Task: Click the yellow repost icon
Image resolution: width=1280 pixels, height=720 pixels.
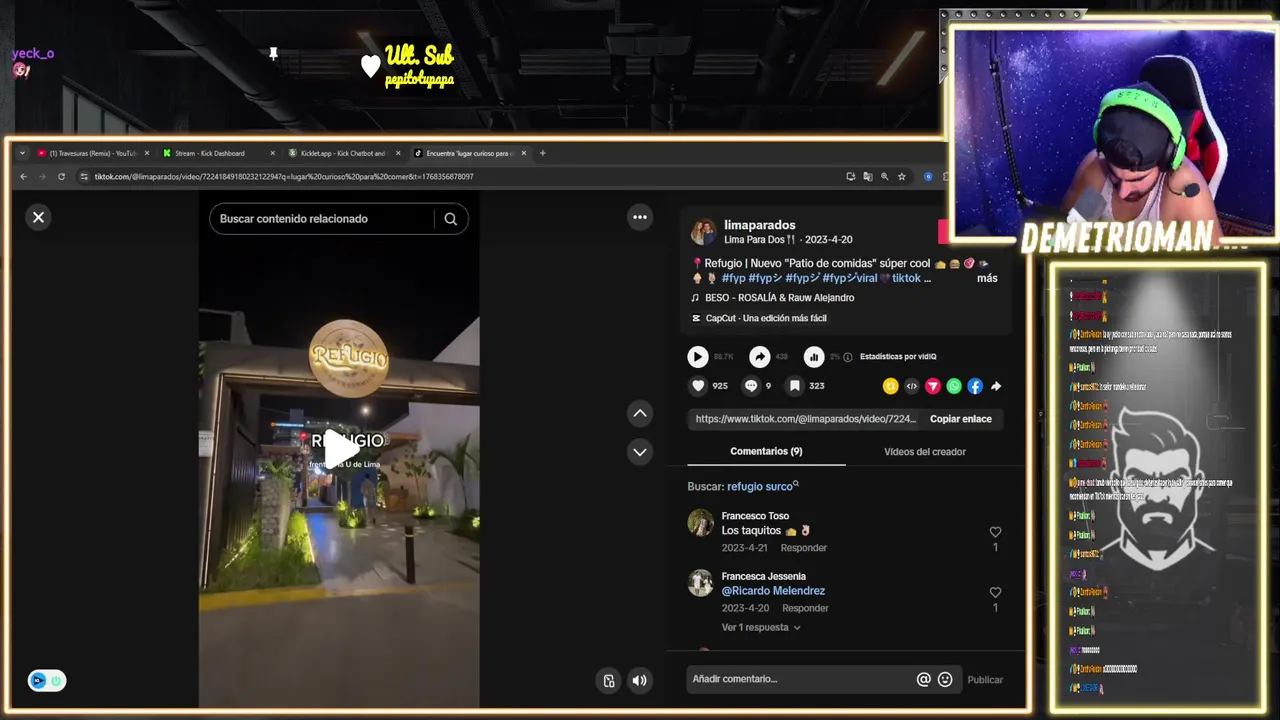Action: click(890, 386)
